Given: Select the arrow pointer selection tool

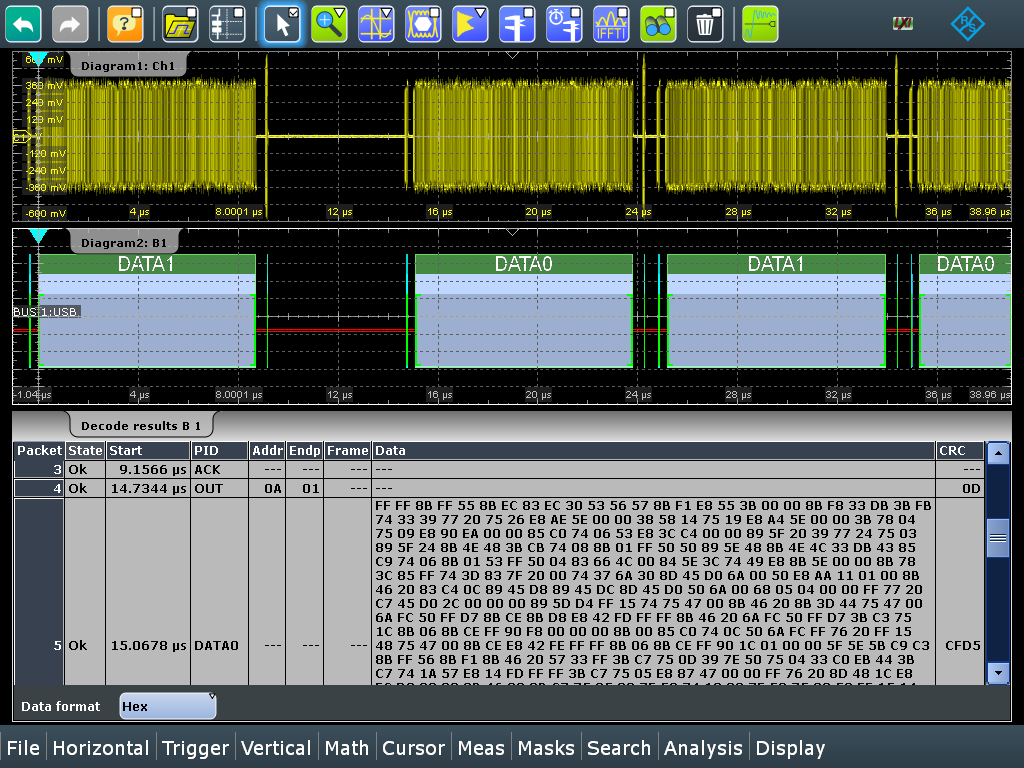Looking at the screenshot, I should (281, 23).
